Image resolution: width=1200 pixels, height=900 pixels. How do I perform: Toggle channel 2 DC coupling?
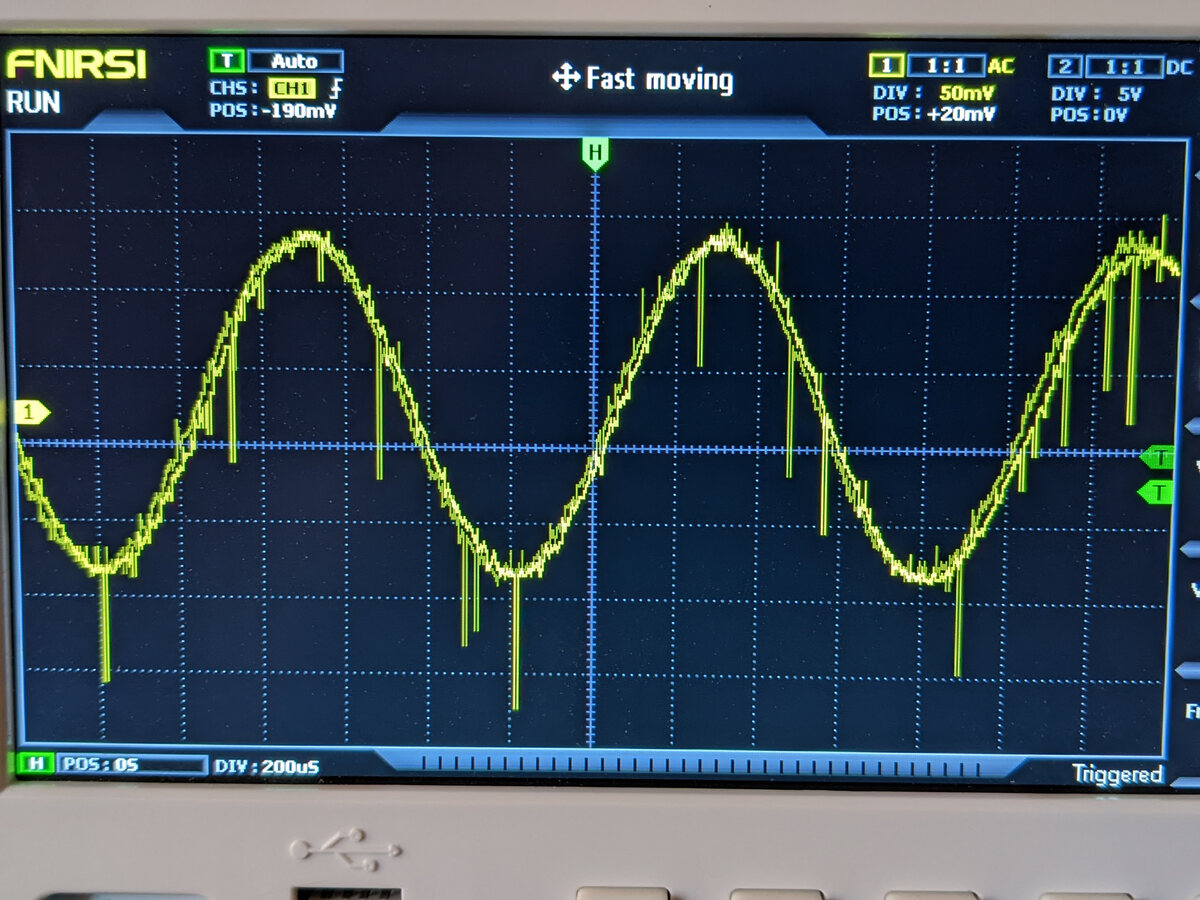[1181, 67]
